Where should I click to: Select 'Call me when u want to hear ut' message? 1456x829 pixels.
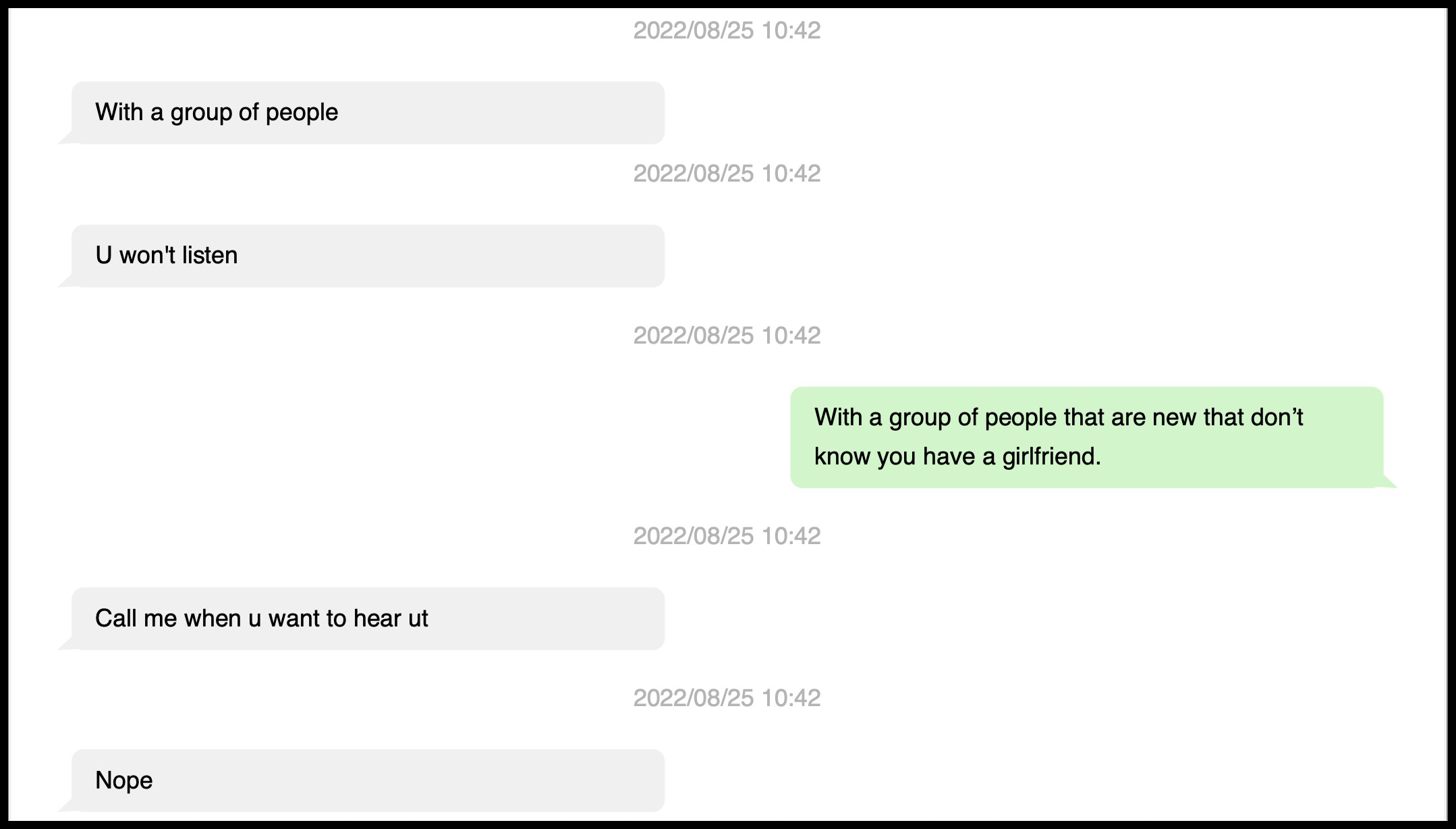[x=368, y=618]
